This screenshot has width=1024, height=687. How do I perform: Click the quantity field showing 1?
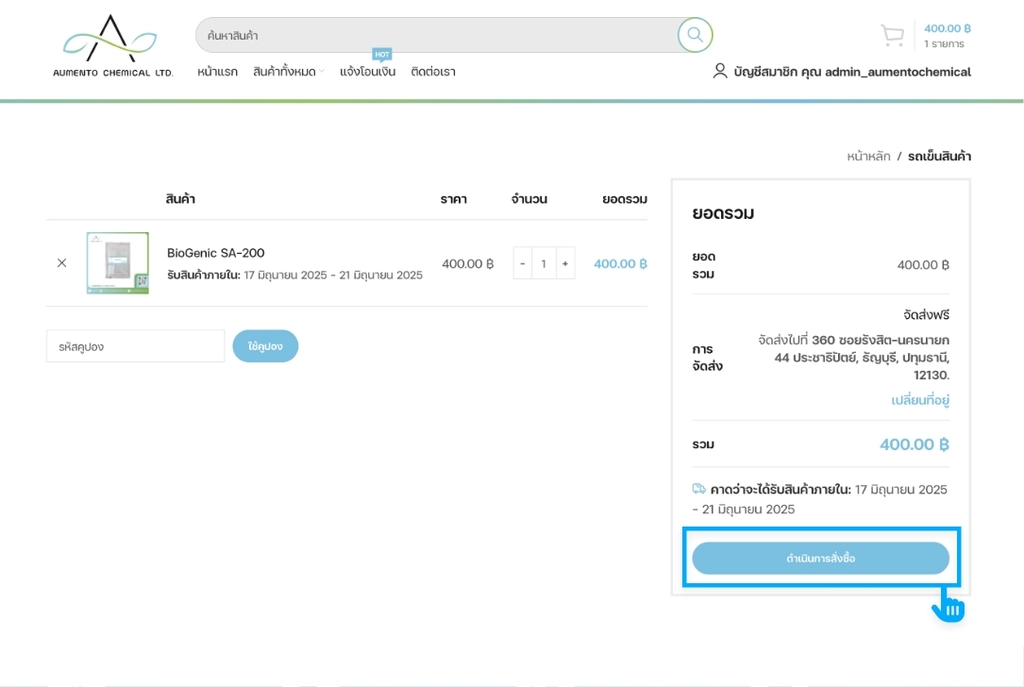543,263
